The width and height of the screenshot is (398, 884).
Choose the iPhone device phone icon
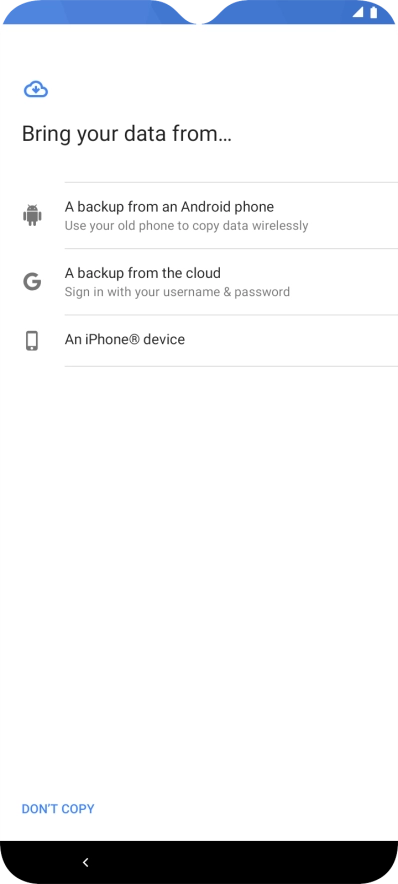(32, 341)
